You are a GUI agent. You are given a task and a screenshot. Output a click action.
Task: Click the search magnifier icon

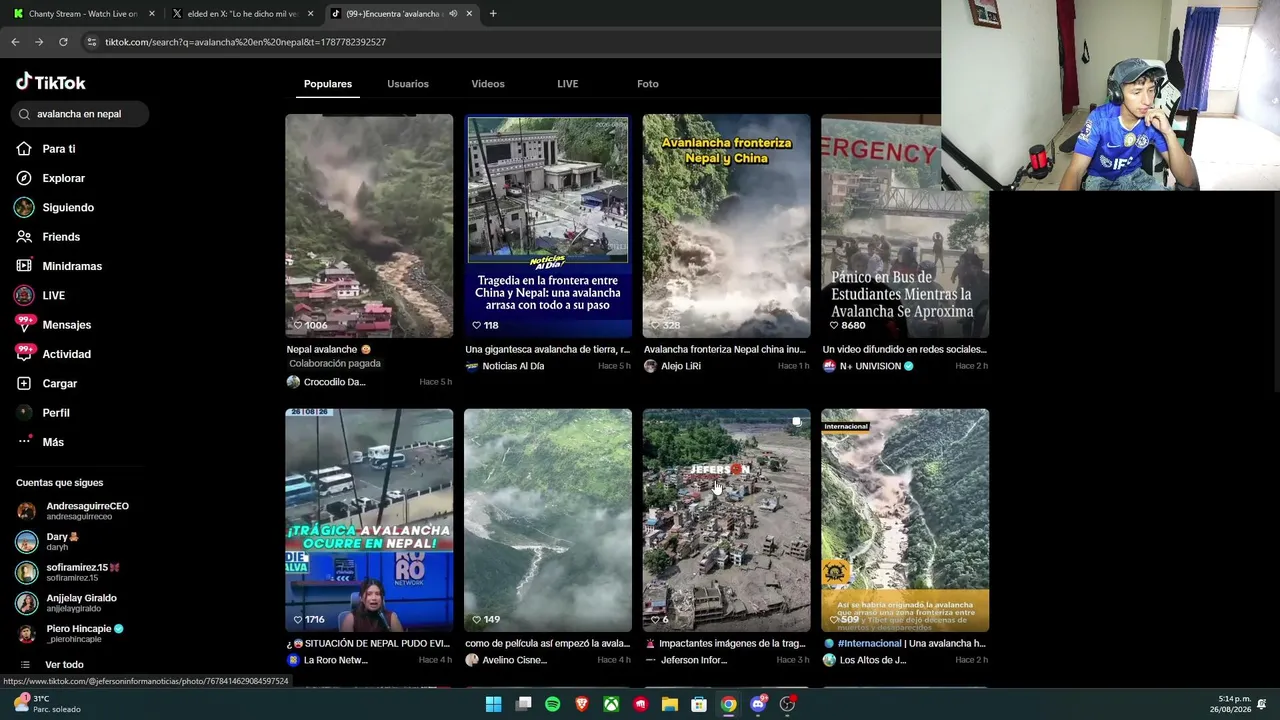(24, 114)
